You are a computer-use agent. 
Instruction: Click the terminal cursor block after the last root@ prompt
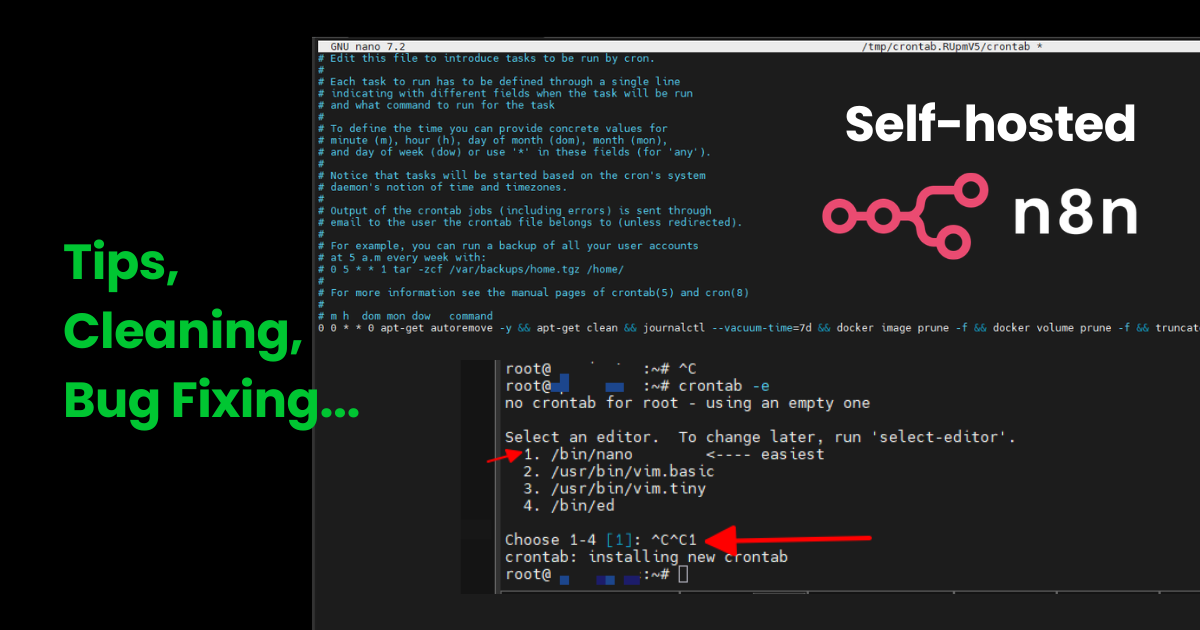pyautogui.click(x=683, y=575)
